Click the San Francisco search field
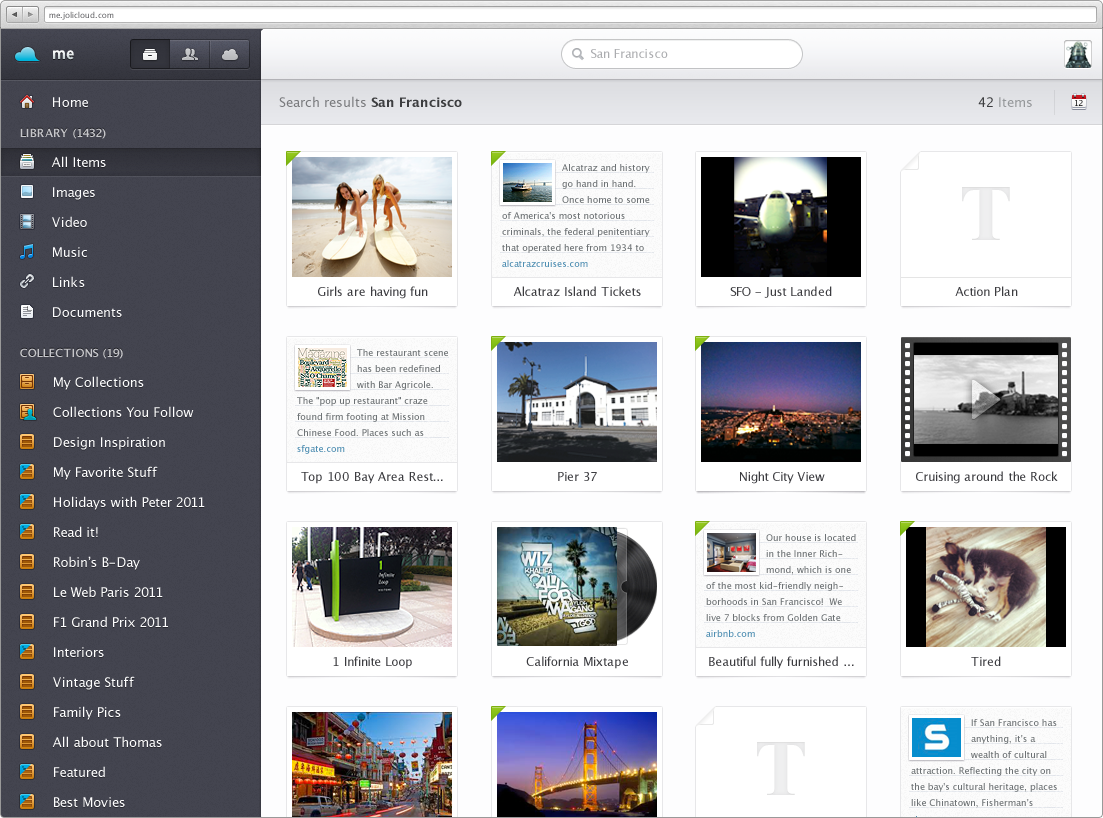 pos(682,54)
